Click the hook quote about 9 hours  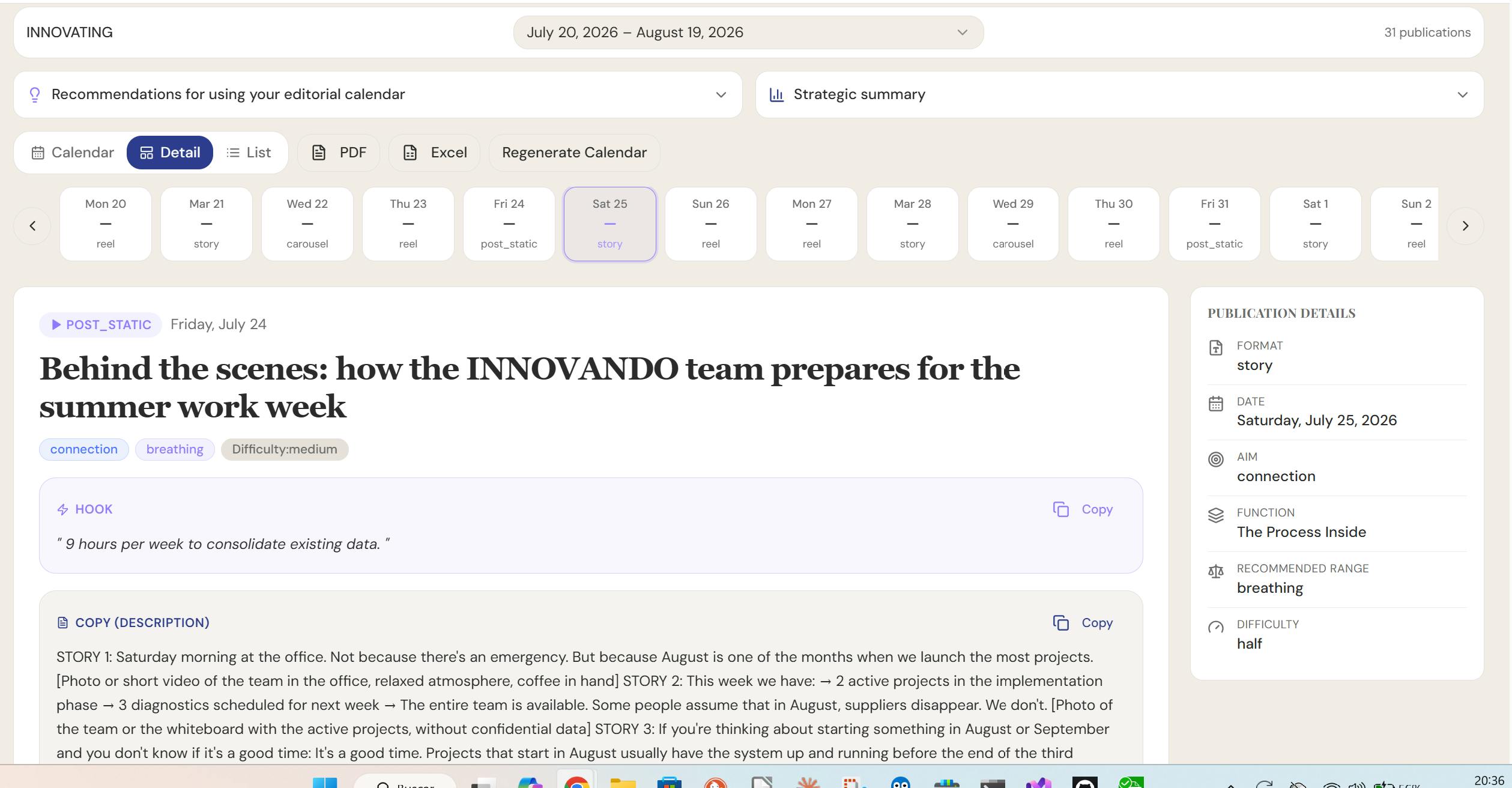(223, 544)
